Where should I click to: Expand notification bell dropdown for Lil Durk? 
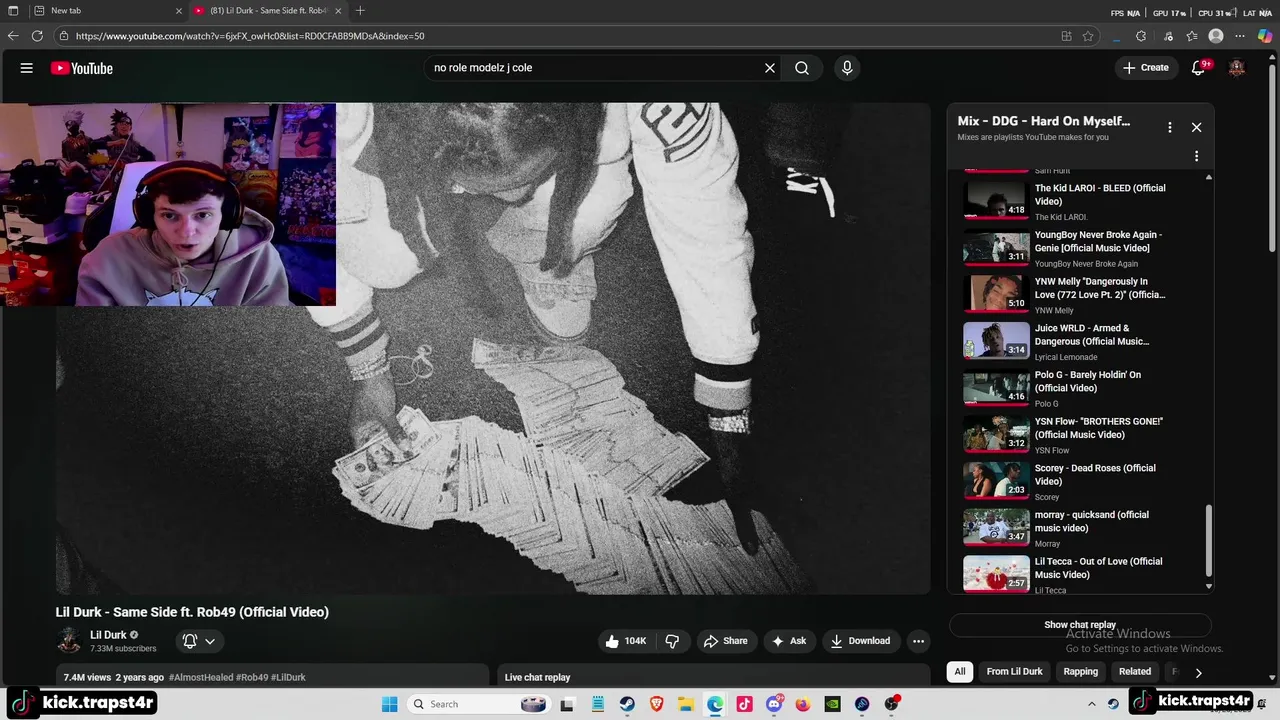210,641
